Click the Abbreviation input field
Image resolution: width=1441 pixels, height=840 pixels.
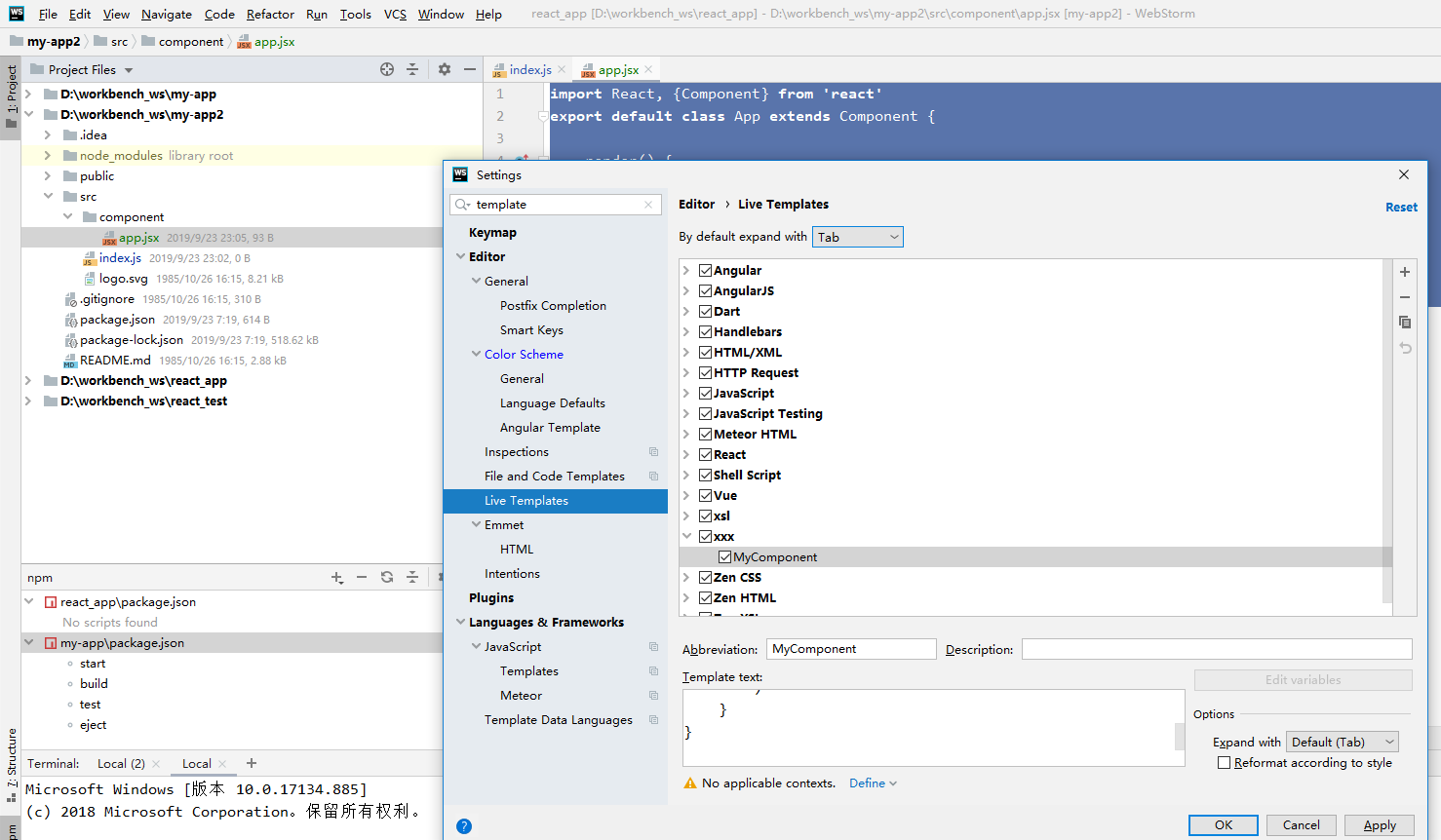click(x=851, y=649)
